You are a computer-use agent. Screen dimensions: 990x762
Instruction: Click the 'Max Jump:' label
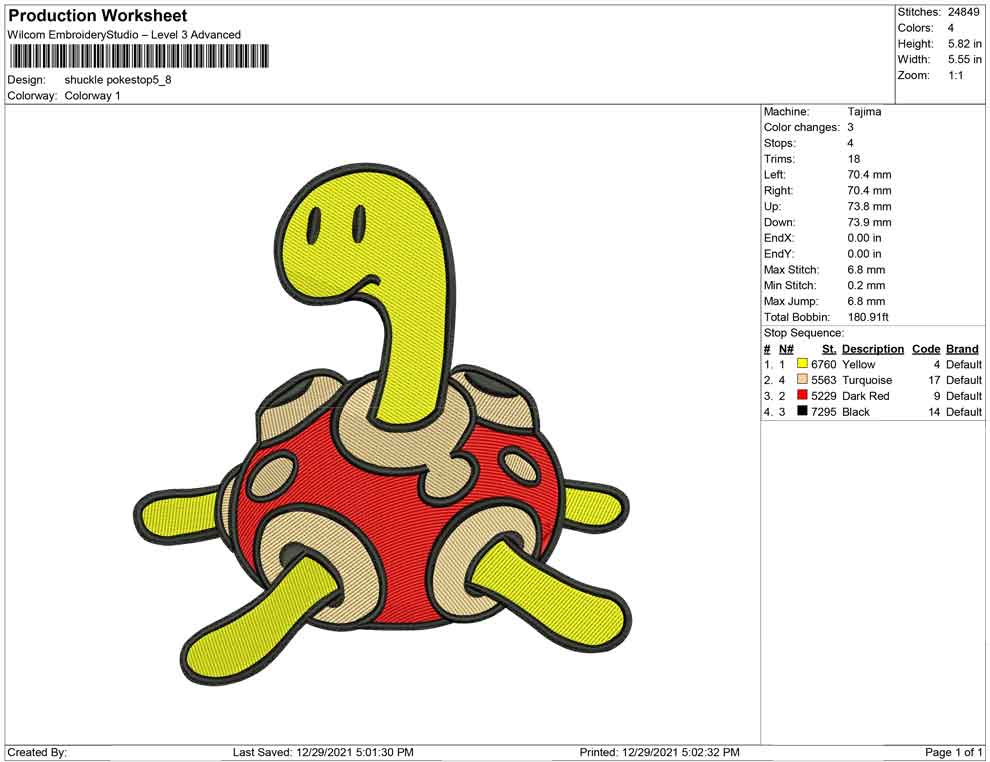click(x=791, y=301)
